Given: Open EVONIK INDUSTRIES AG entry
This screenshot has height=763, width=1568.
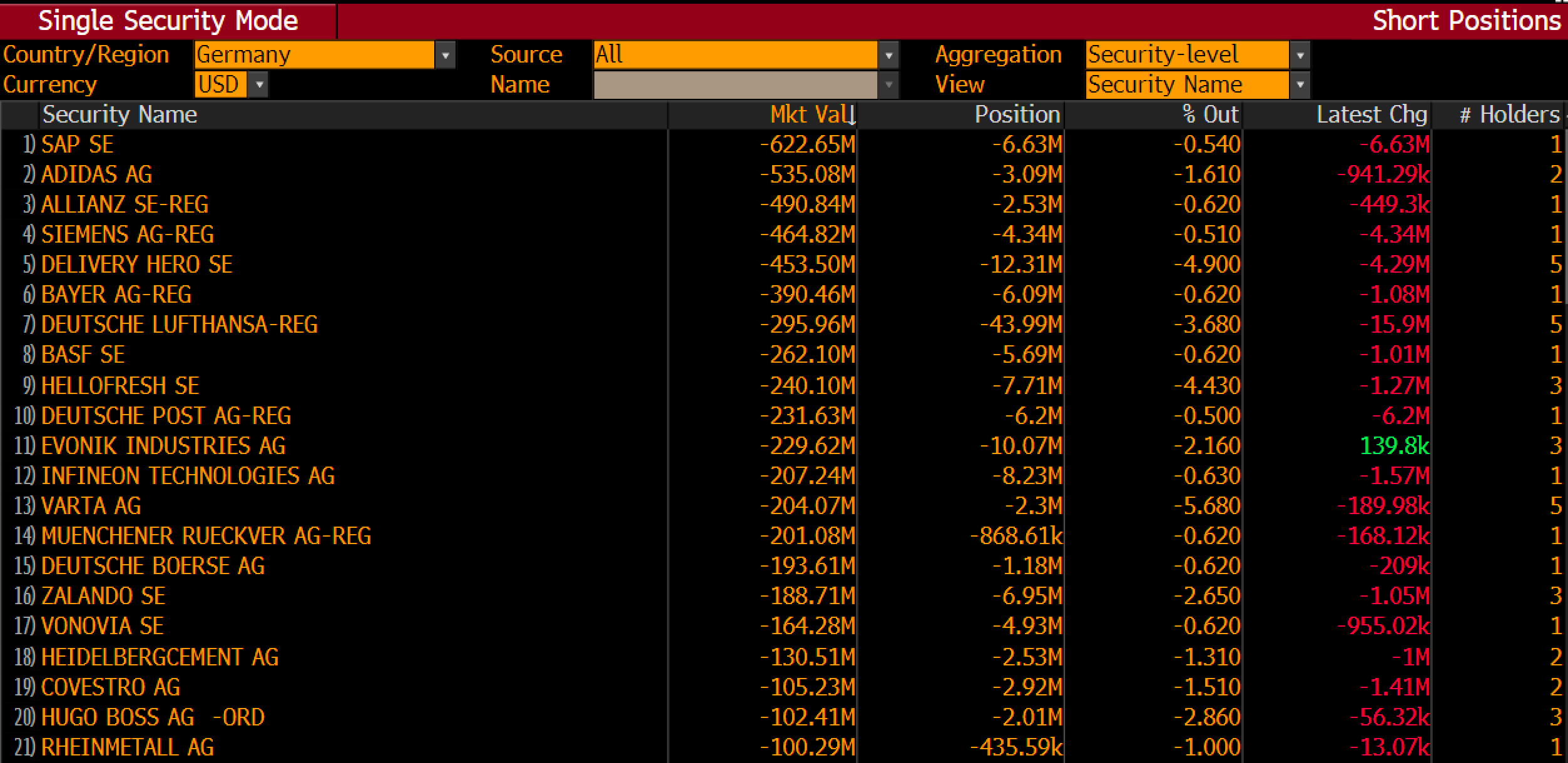Looking at the screenshot, I should (163, 446).
